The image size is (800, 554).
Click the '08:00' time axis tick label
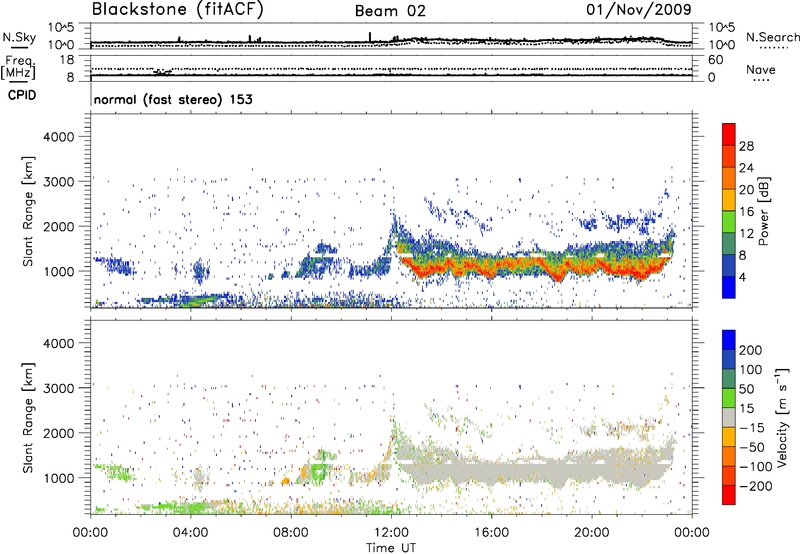tap(291, 533)
